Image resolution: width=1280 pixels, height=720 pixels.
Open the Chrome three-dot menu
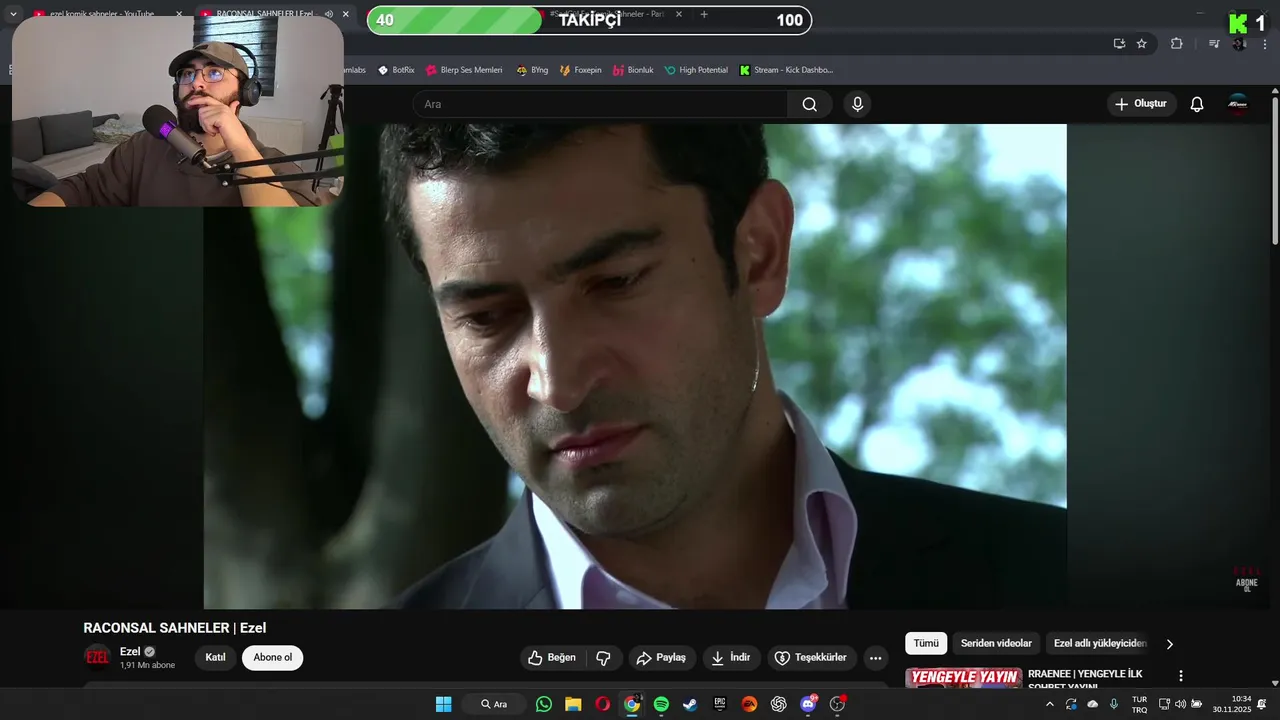1265,43
